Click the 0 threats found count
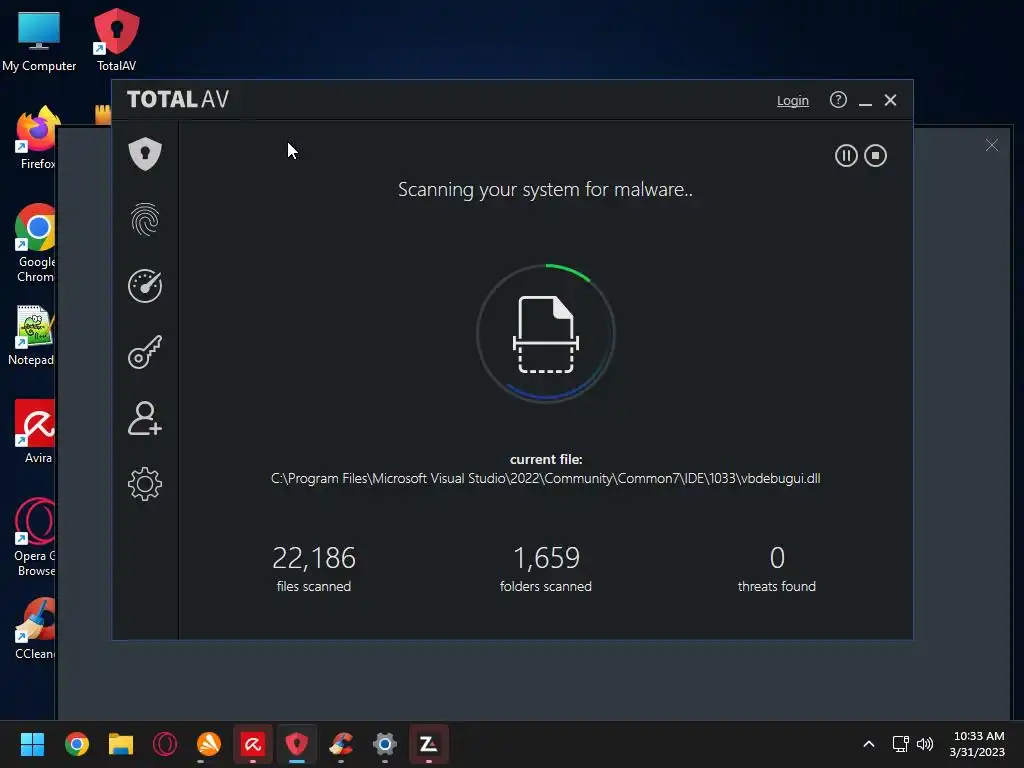This screenshot has width=1024, height=768. (777, 558)
